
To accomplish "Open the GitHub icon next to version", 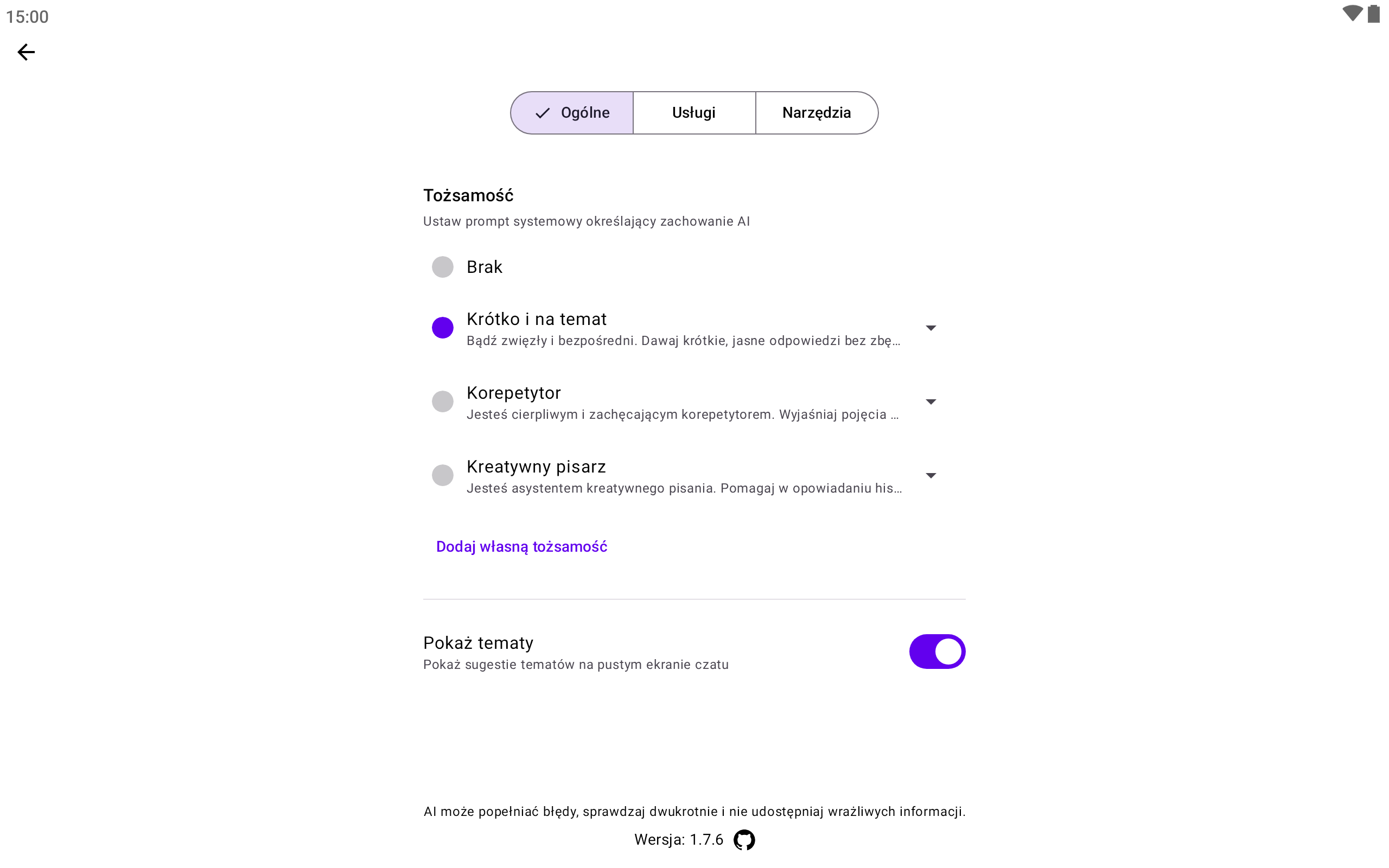I will [744, 840].
